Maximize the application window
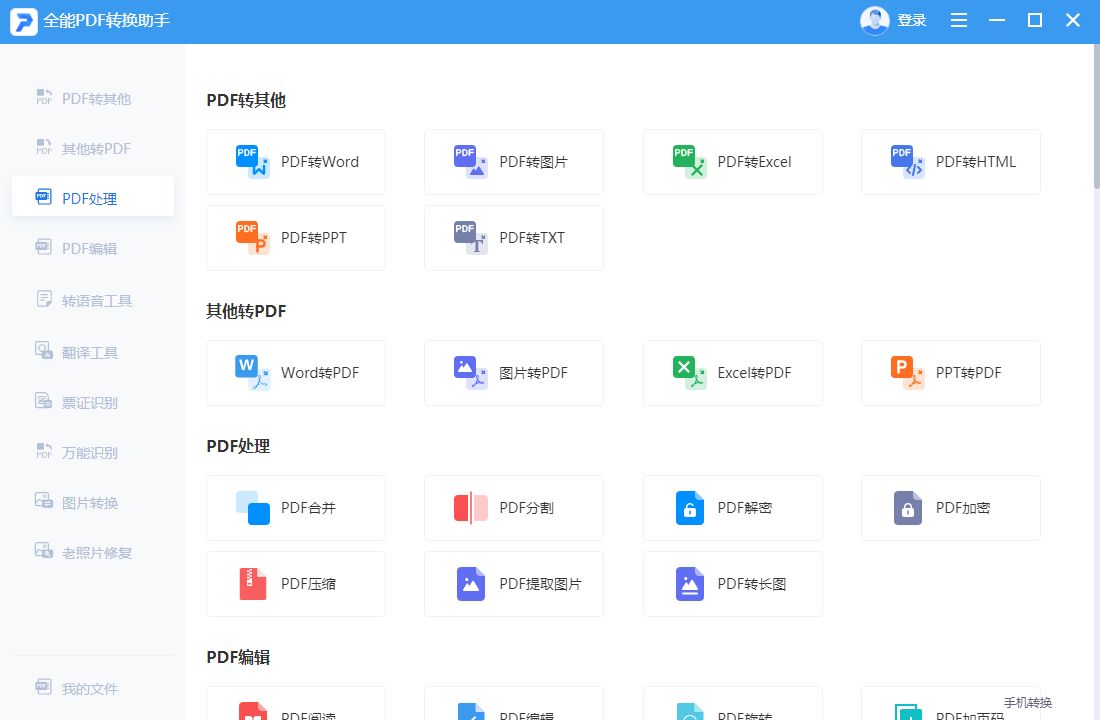 [x=1035, y=20]
